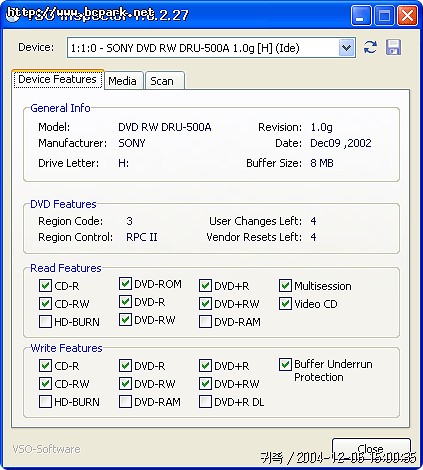Toggle Write Features HD-BURN checkbox
Screen dimensions: 423x470
coord(45,402)
